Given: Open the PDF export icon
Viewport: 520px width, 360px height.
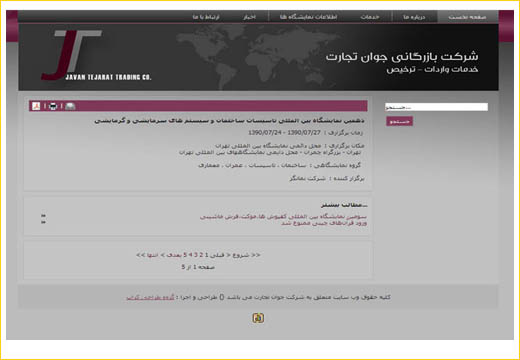Looking at the screenshot, I should (x=36, y=106).
